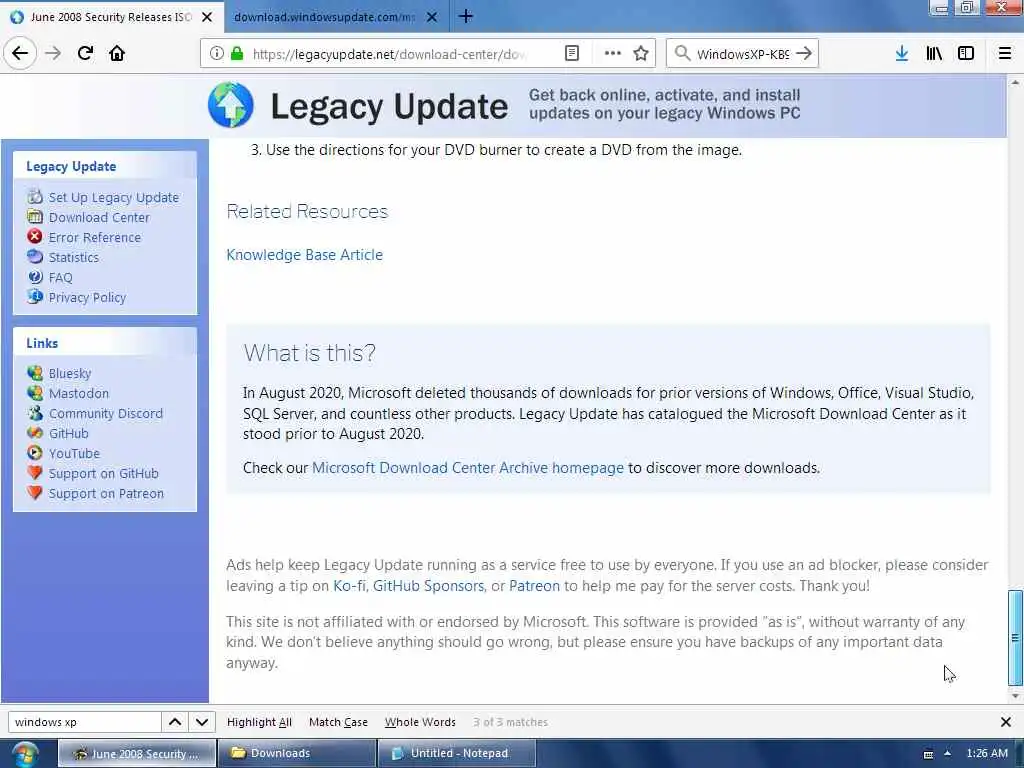
Task: Show the sidebars panel
Action: [x=966, y=54]
